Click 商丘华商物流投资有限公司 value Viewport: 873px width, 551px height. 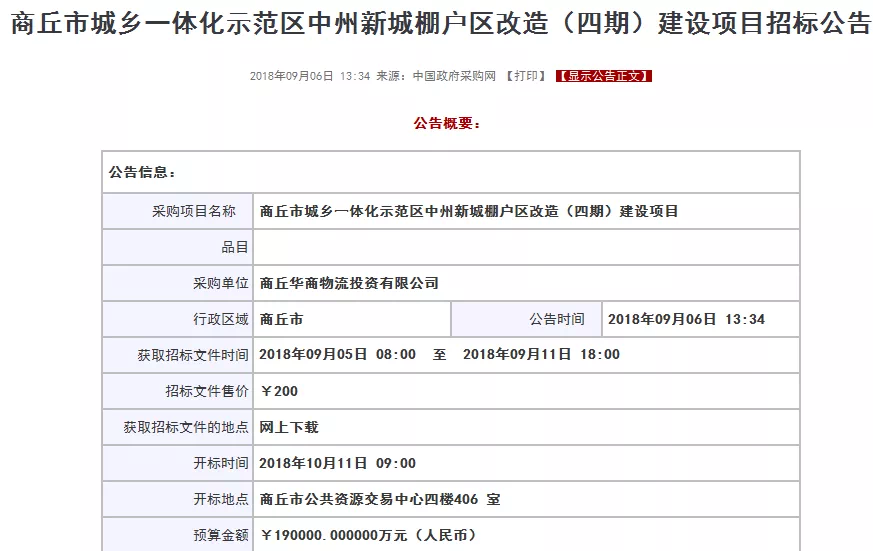click(x=349, y=283)
